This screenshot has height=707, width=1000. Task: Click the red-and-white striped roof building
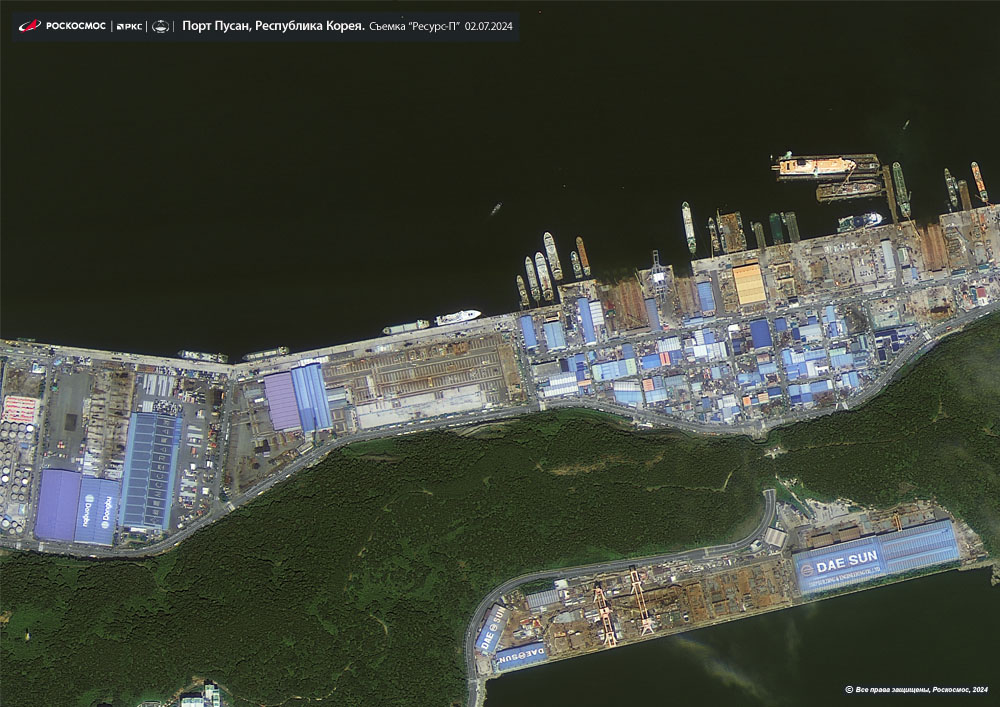(20, 408)
